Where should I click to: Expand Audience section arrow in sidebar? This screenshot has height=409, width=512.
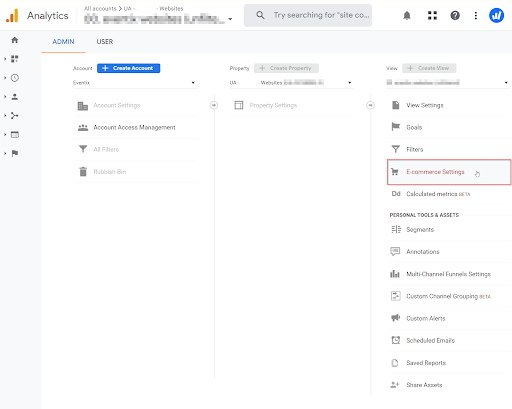(5, 97)
